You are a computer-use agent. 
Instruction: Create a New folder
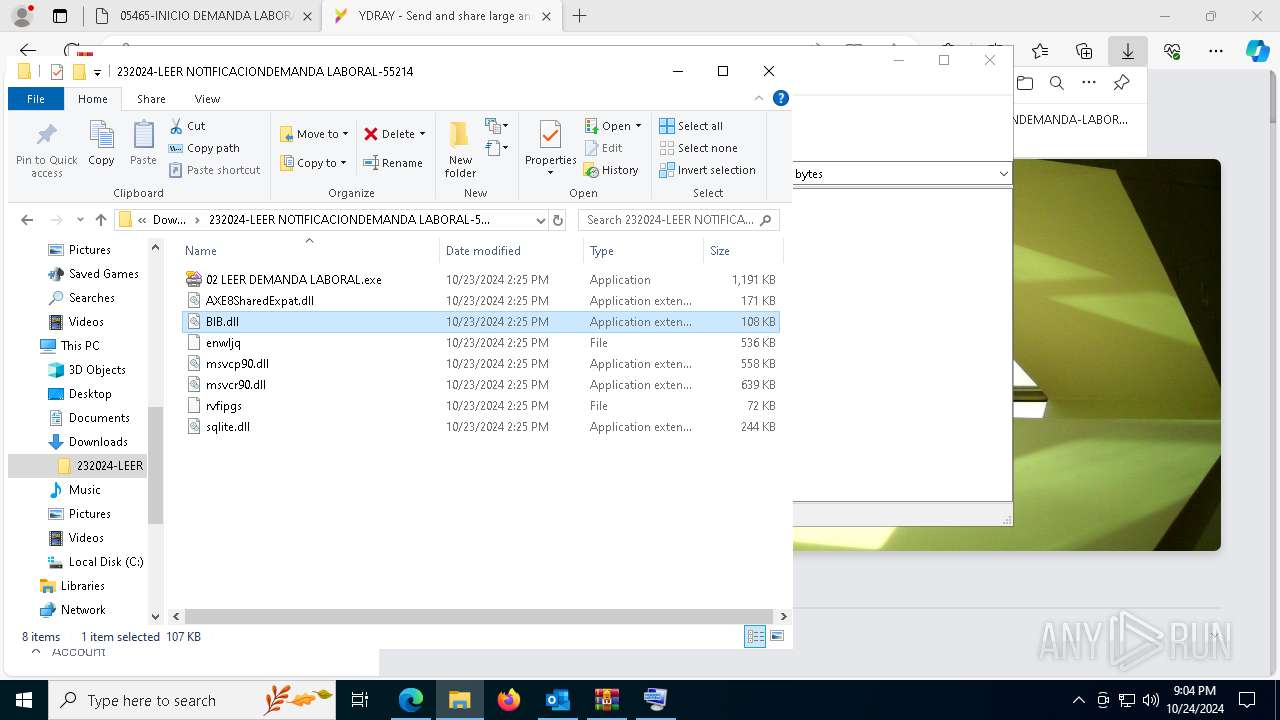pyautogui.click(x=460, y=149)
